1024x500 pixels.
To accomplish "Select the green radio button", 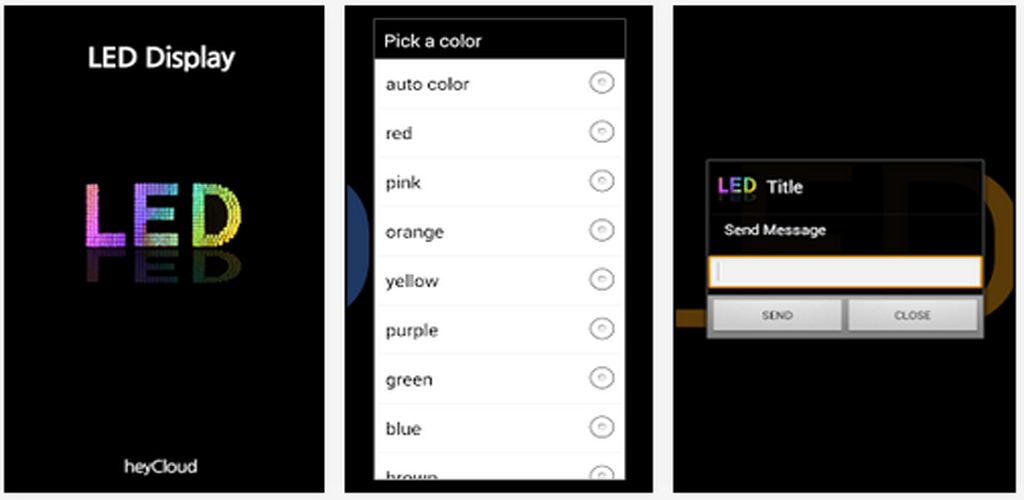I will (x=601, y=378).
